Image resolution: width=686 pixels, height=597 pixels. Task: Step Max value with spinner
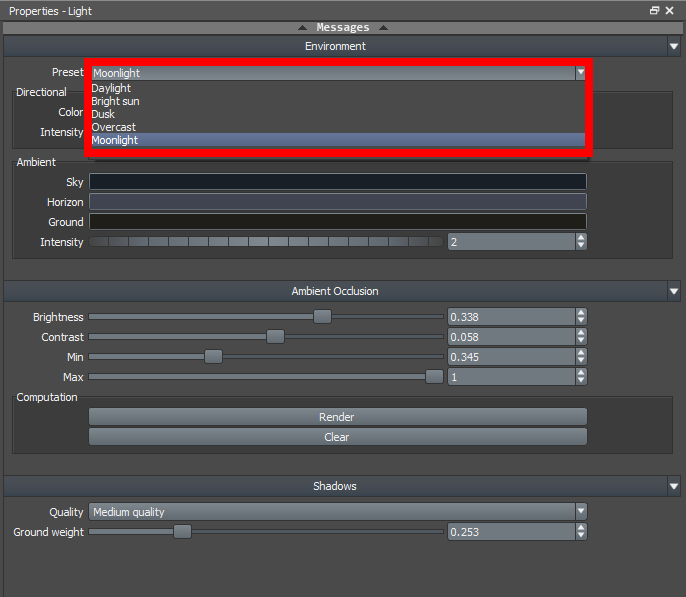click(x=581, y=377)
